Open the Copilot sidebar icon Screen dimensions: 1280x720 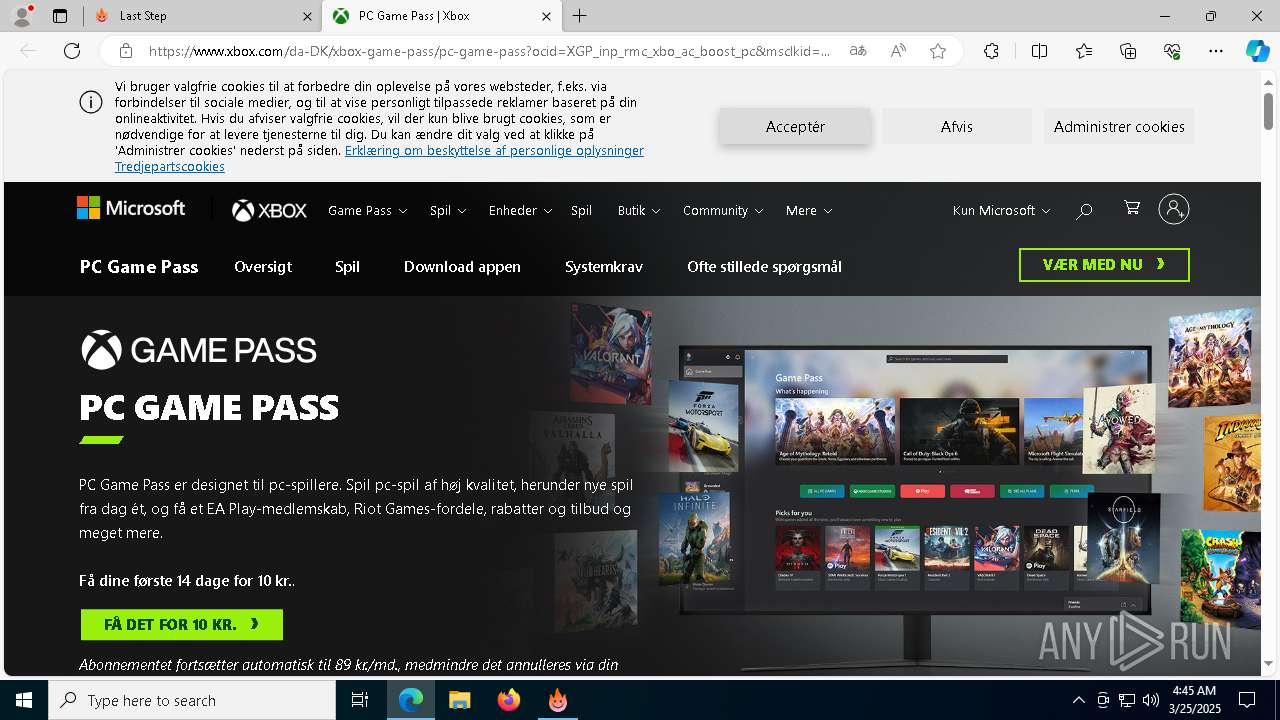click(1257, 51)
